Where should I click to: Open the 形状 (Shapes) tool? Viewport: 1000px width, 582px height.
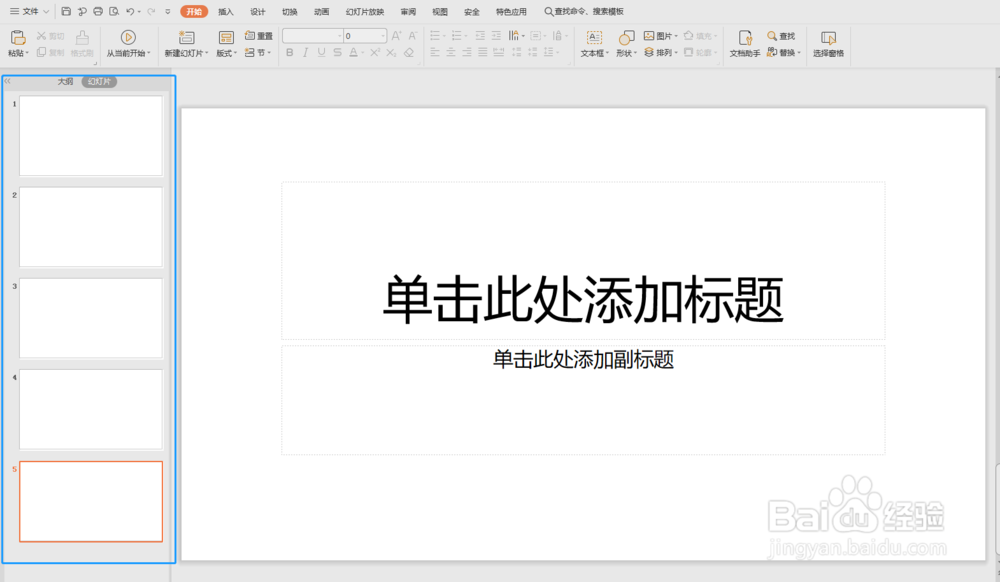626,40
